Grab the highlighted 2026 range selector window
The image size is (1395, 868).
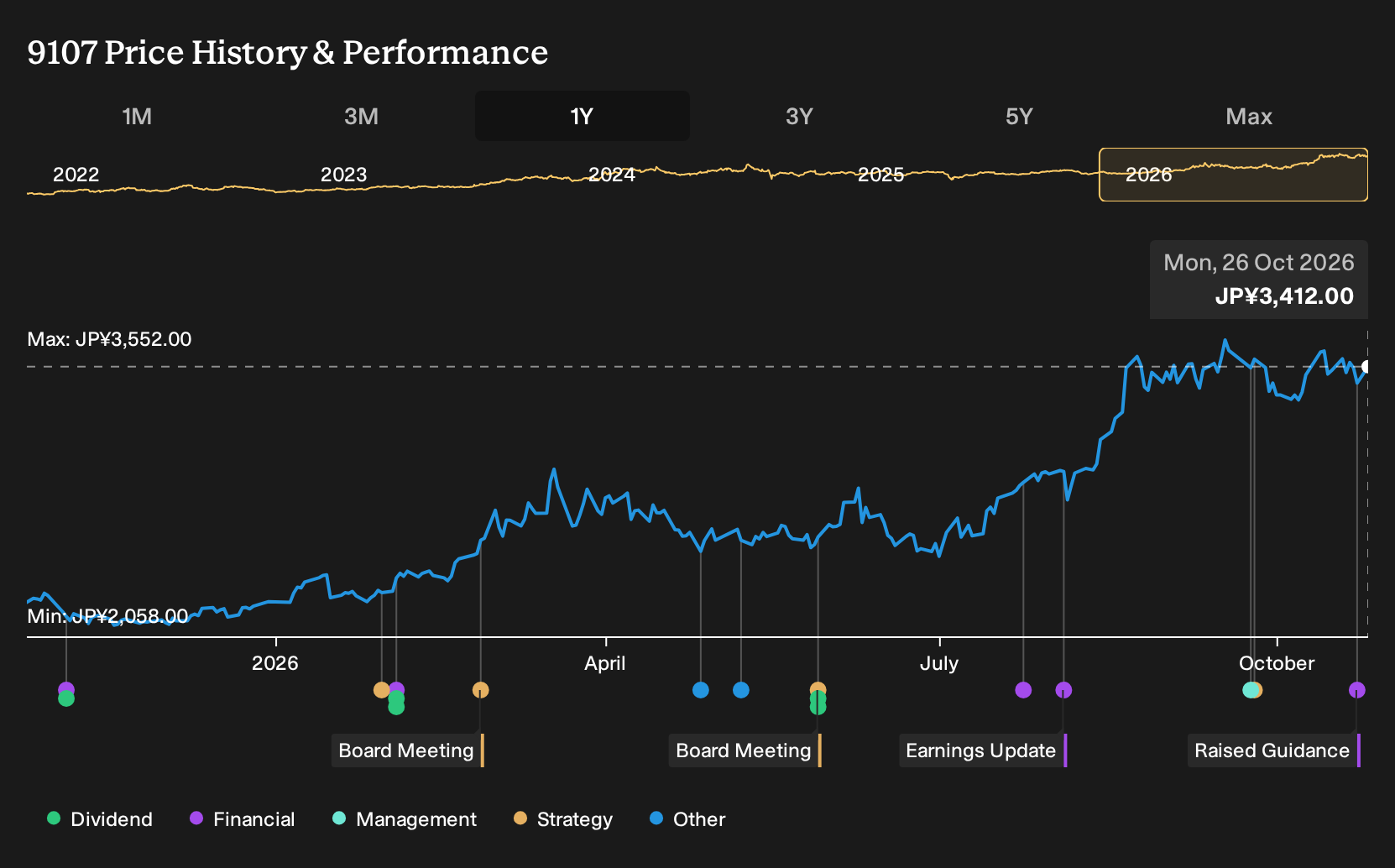pos(1233,175)
